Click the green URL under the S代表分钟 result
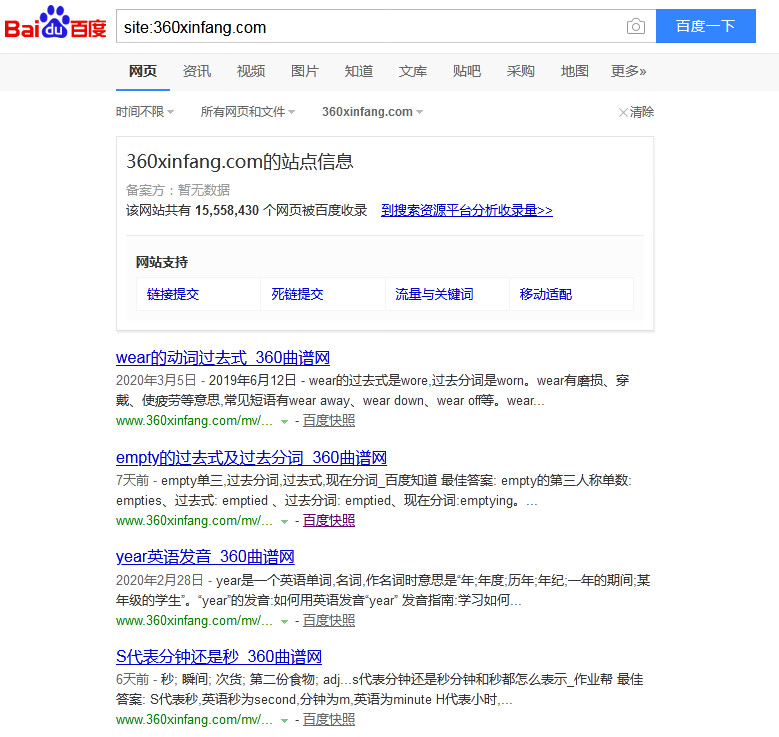This screenshot has width=779, height=737. coord(194,720)
